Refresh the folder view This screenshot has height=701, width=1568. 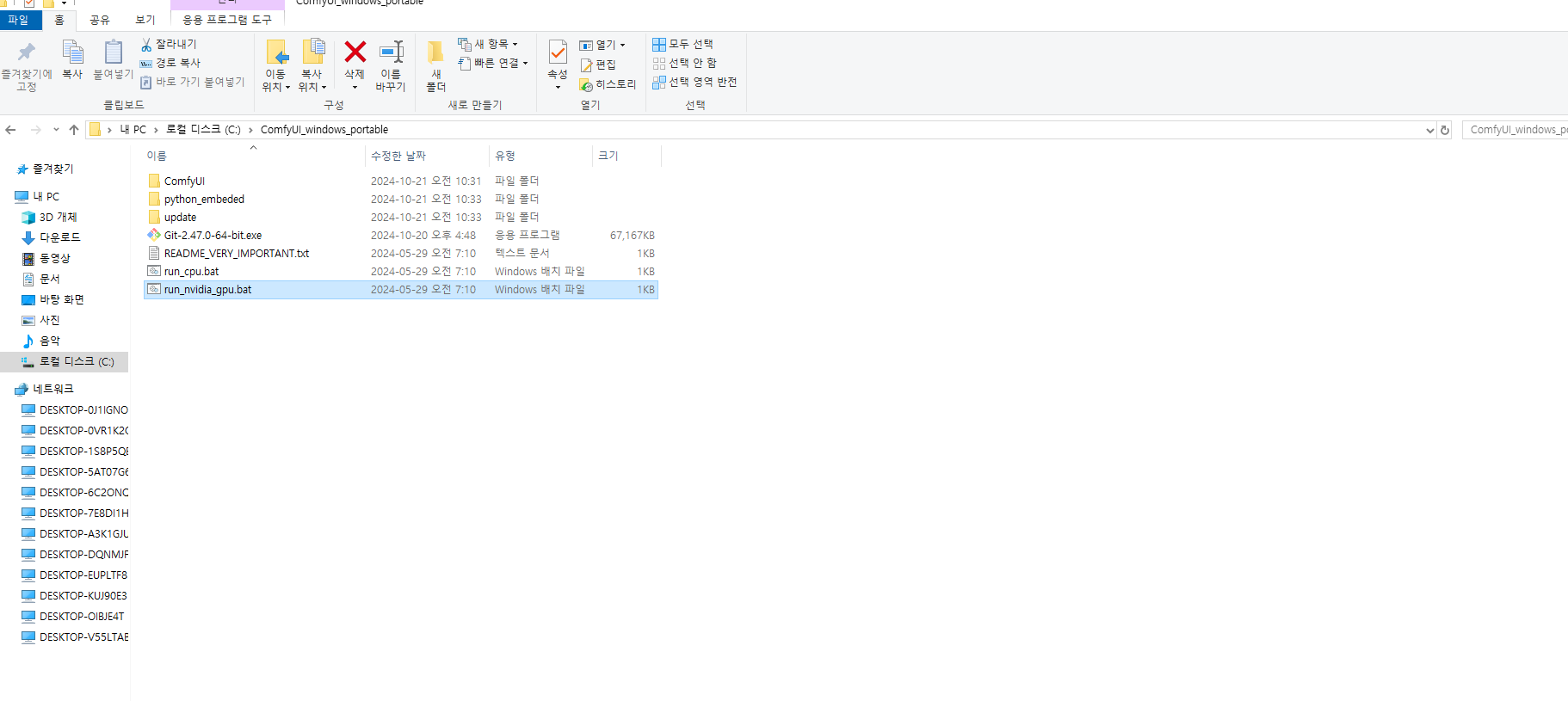pos(1445,130)
